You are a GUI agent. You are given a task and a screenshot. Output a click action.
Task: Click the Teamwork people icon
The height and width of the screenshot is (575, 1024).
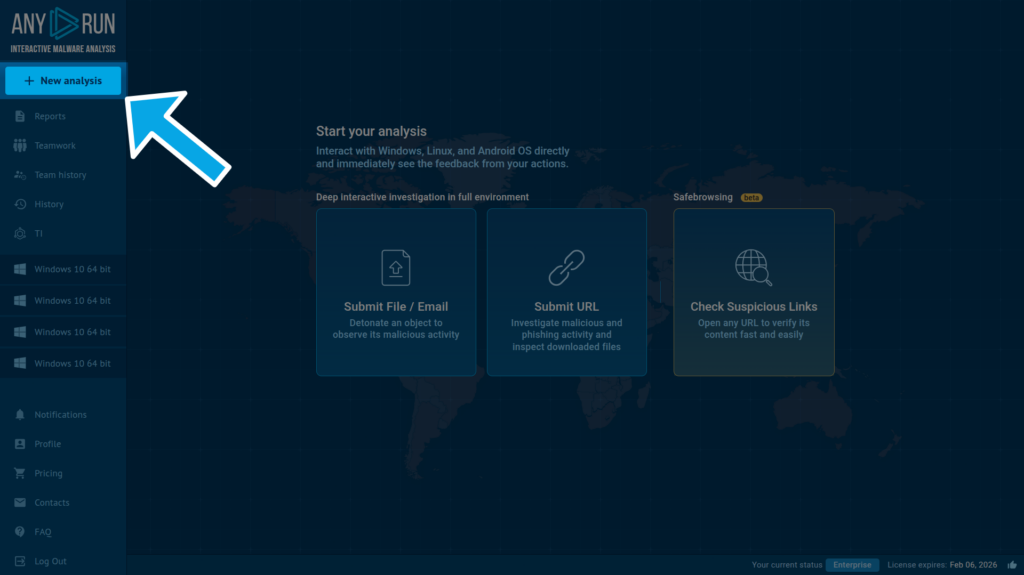click(x=20, y=146)
